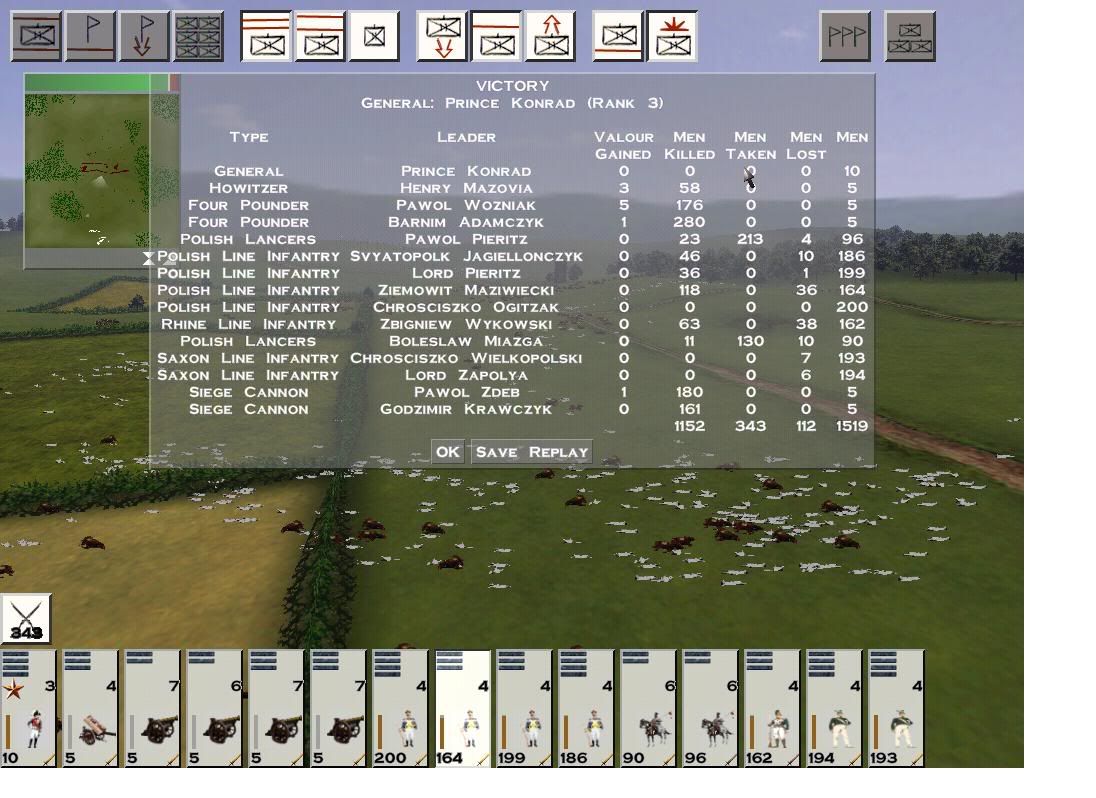Click leader name 'Boleslaw Miazga'

(466, 341)
